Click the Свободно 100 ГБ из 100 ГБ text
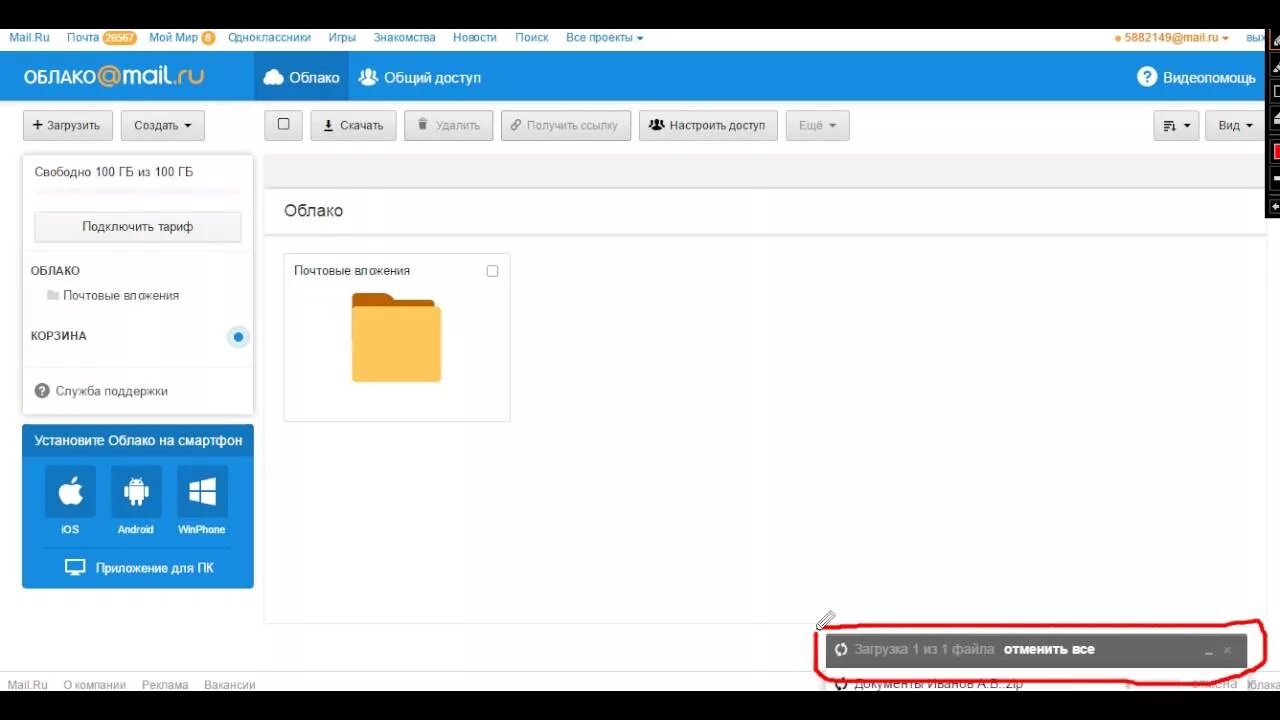 (x=114, y=172)
